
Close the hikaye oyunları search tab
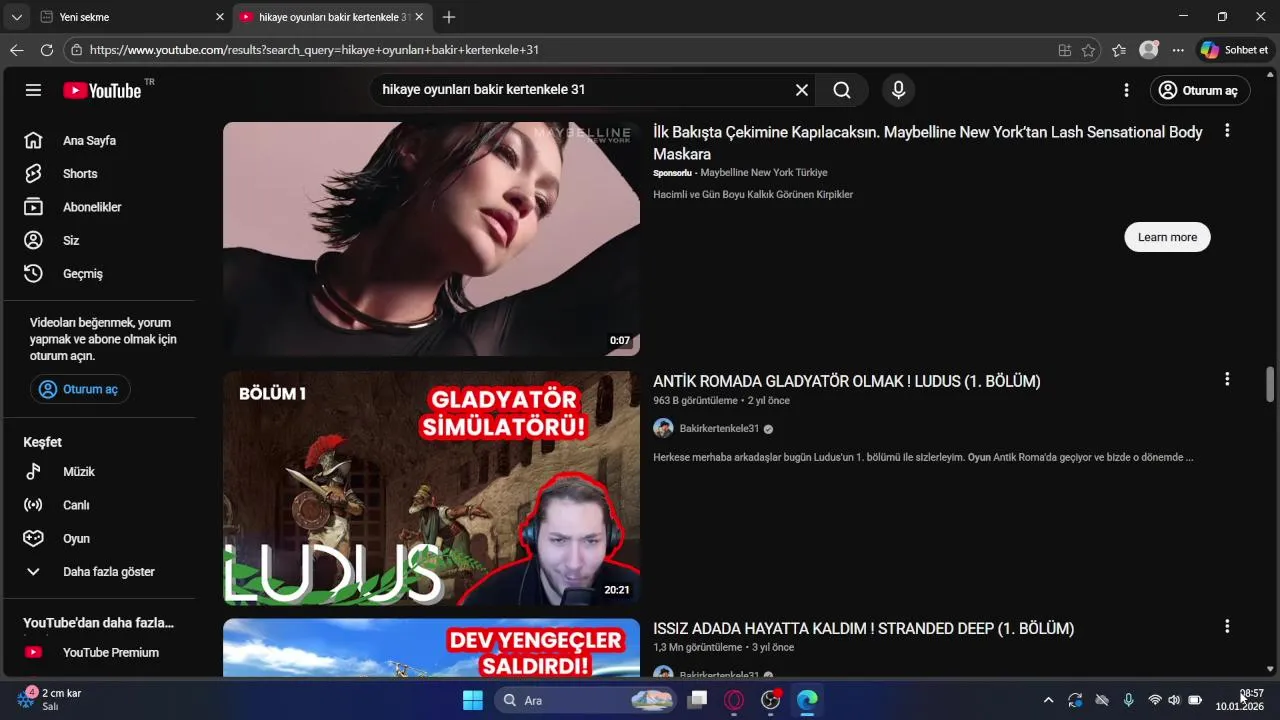(420, 17)
